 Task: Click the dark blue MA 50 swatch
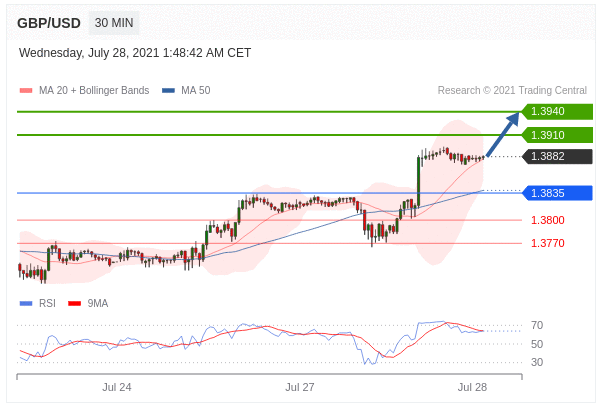click(168, 91)
